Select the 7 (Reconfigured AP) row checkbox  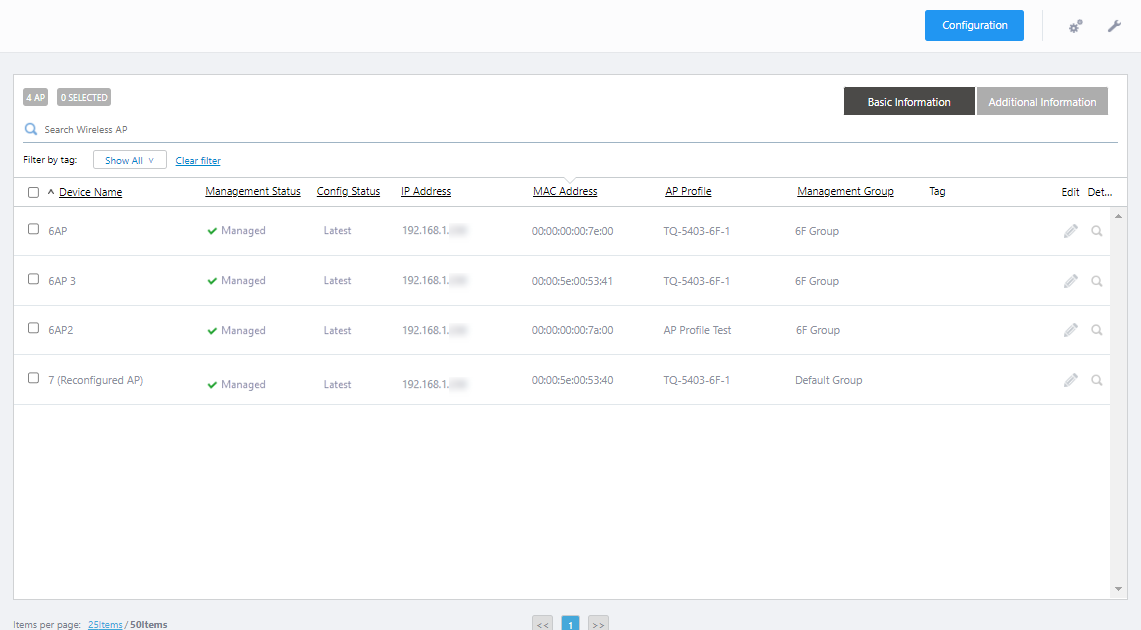[x=33, y=378]
